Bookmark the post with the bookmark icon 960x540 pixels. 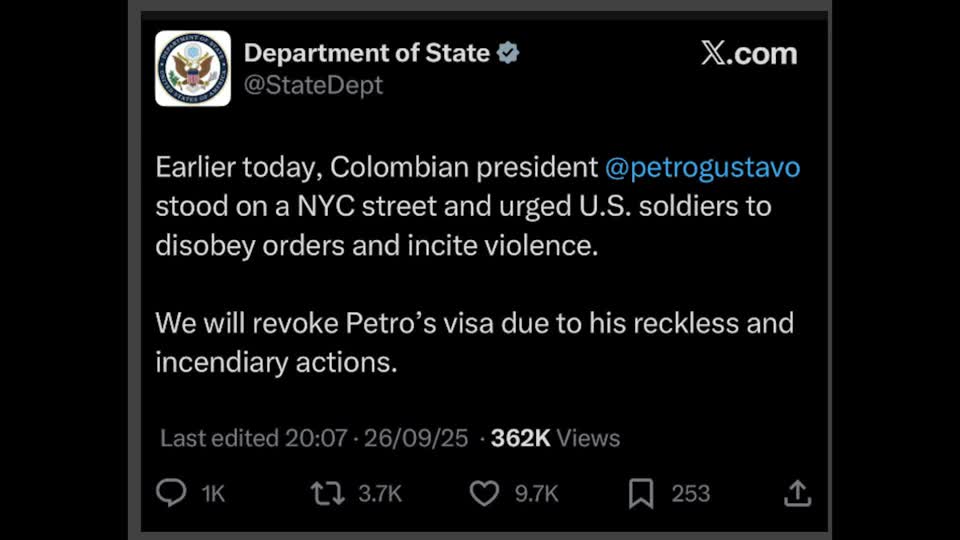pos(641,493)
